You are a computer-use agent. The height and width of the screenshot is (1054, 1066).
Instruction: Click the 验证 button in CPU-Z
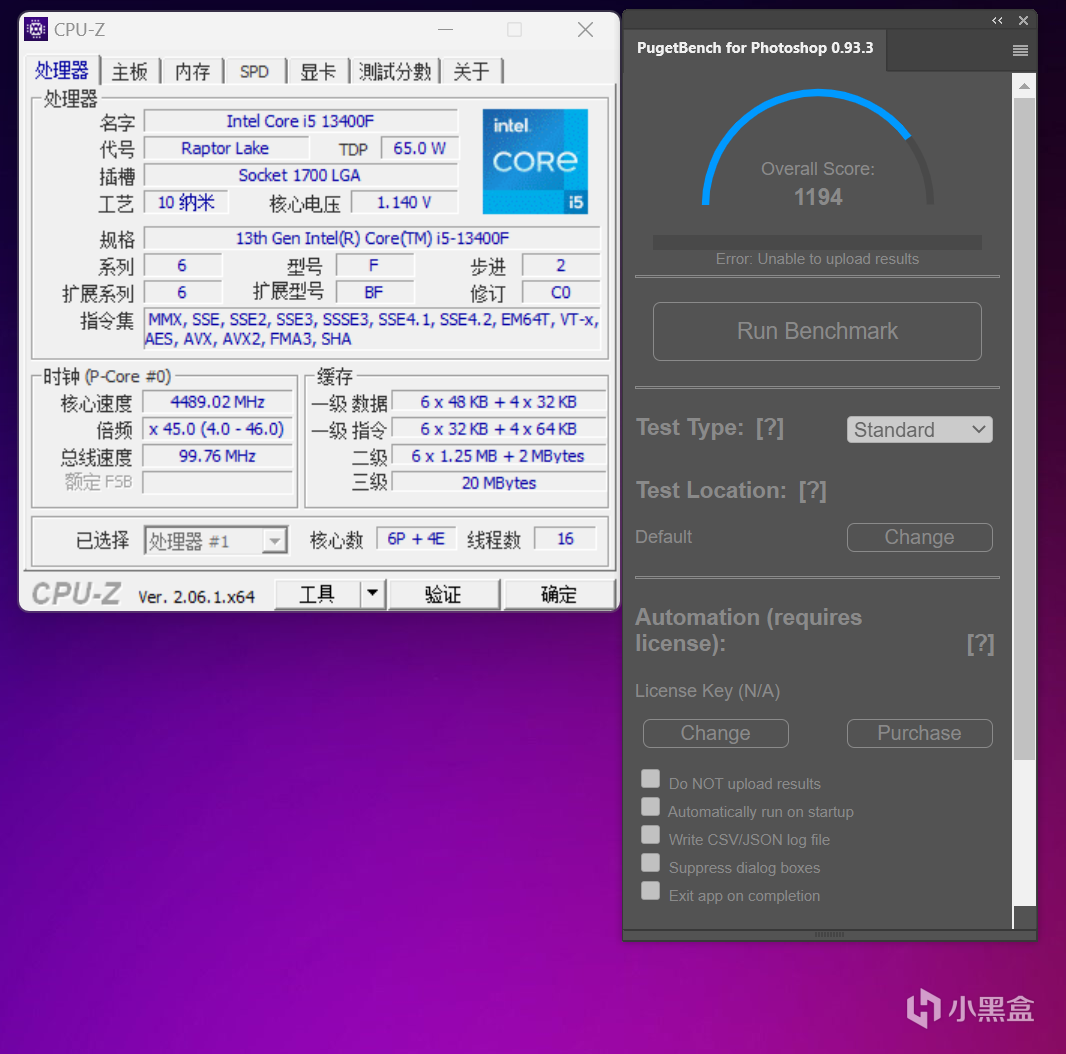click(x=443, y=594)
